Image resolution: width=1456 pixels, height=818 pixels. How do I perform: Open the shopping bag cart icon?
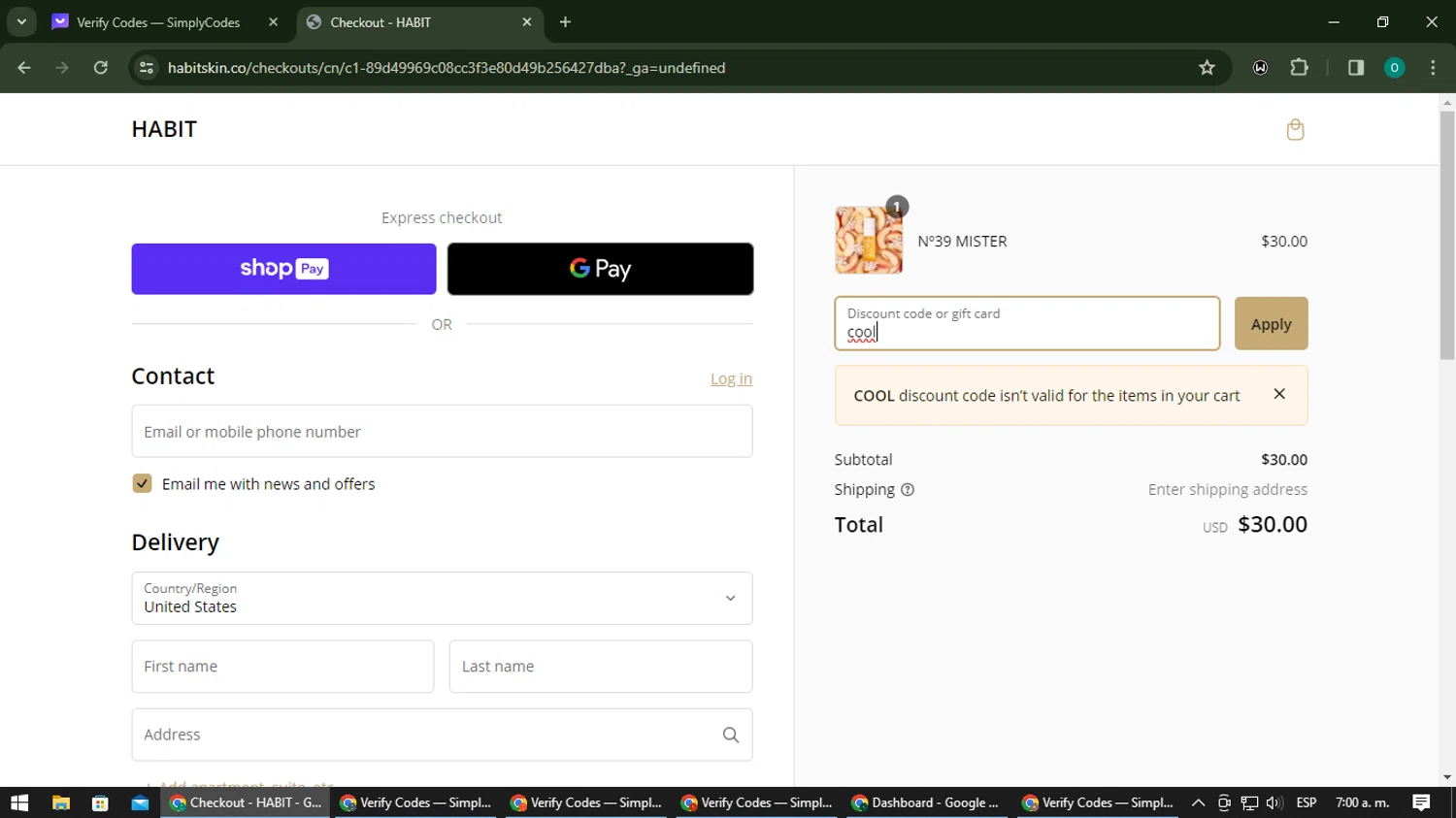point(1295,129)
